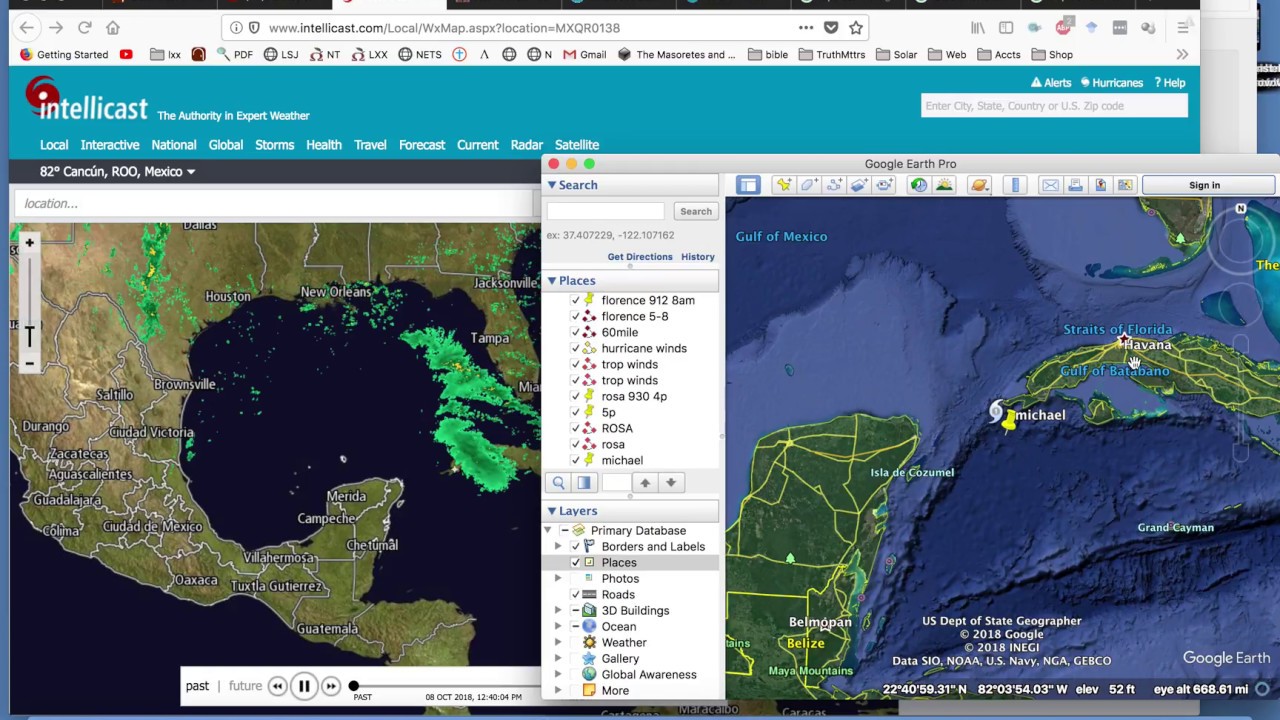Click the Save Image icon
The width and height of the screenshot is (1280, 720).
[x=1100, y=185]
